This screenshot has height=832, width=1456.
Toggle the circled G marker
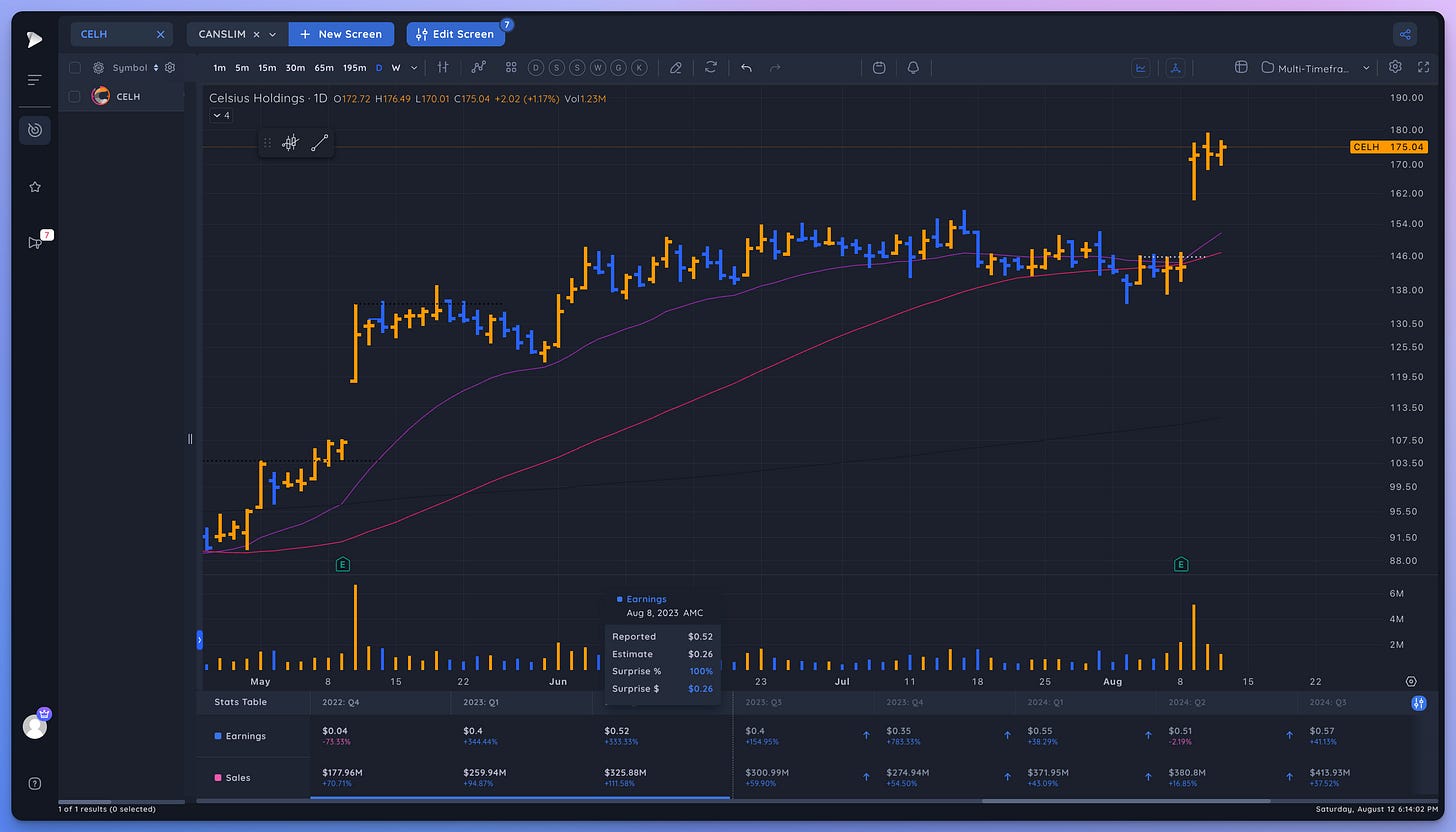point(619,68)
